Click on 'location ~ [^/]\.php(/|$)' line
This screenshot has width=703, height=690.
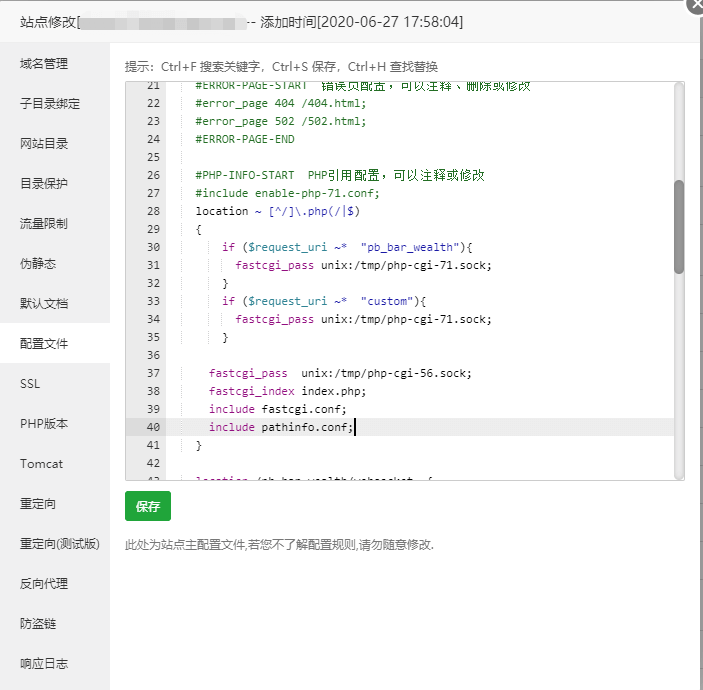coord(278,211)
